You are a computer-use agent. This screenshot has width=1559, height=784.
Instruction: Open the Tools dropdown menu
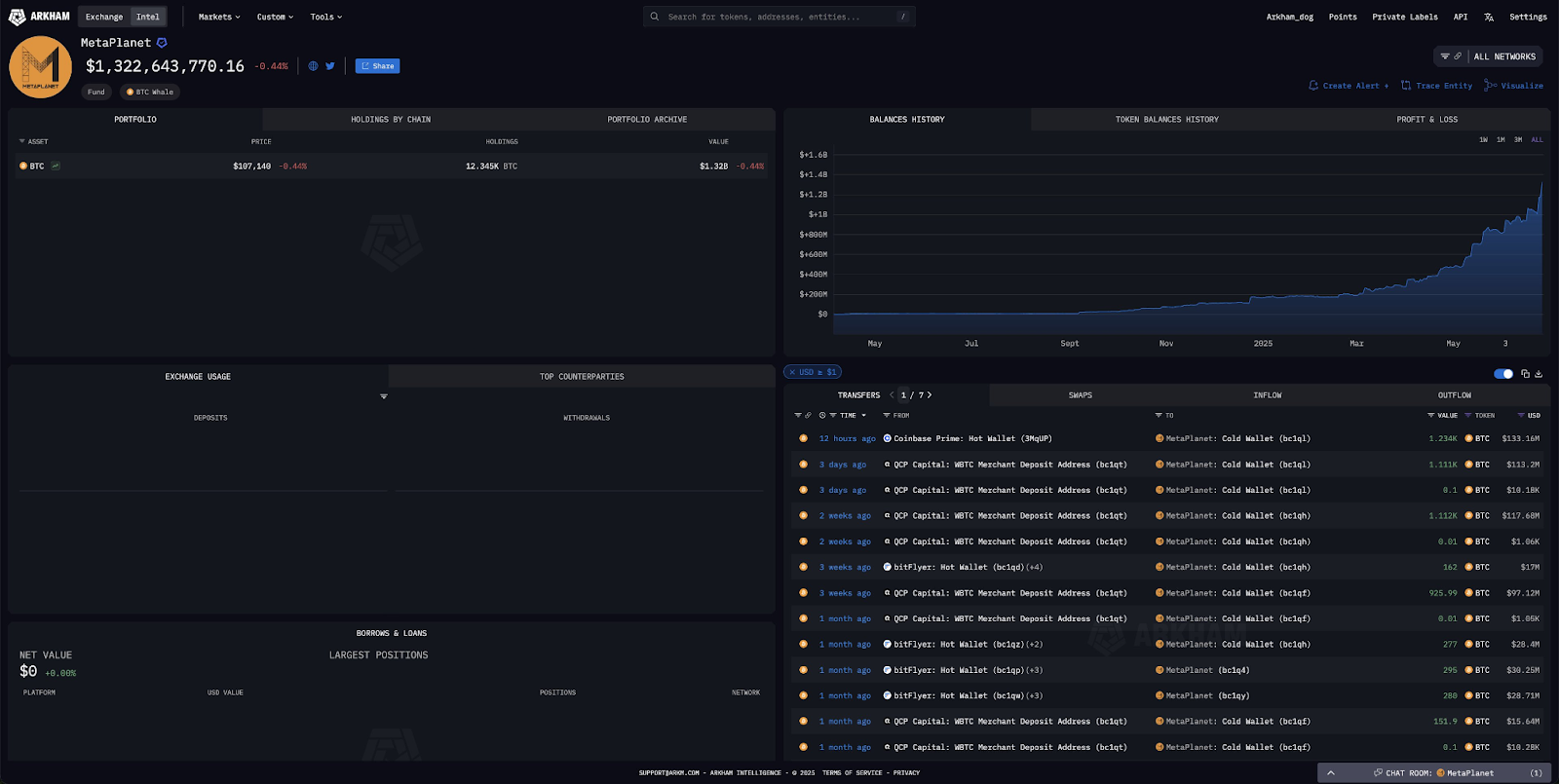click(x=326, y=17)
